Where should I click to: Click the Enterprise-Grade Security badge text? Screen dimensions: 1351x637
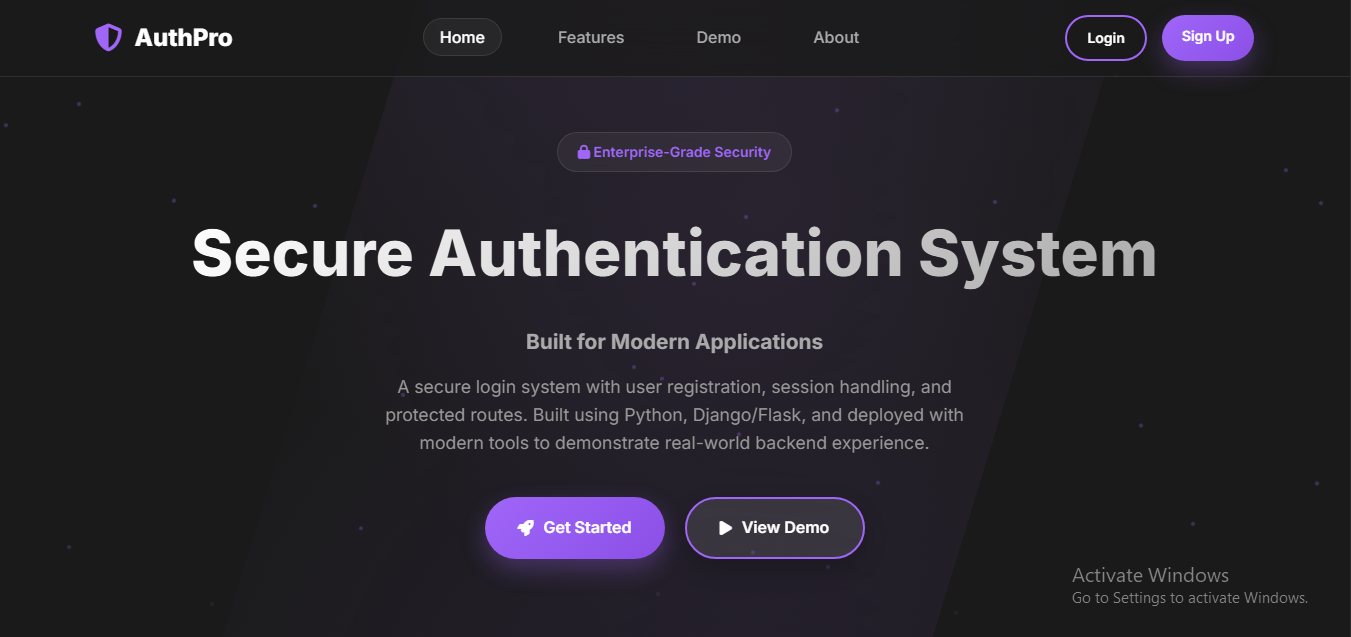pos(682,152)
